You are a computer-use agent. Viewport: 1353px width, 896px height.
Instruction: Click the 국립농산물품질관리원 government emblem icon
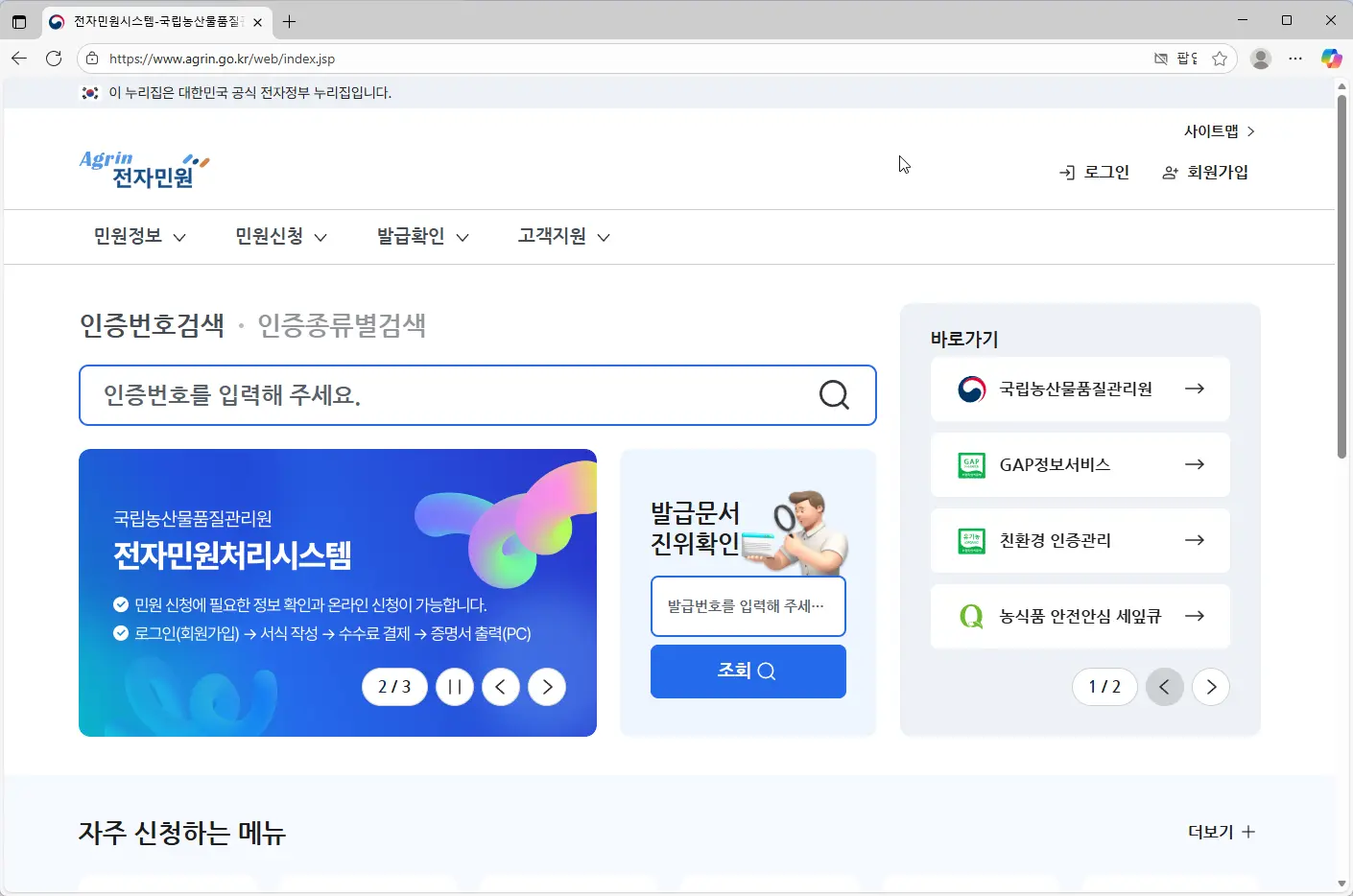(970, 389)
